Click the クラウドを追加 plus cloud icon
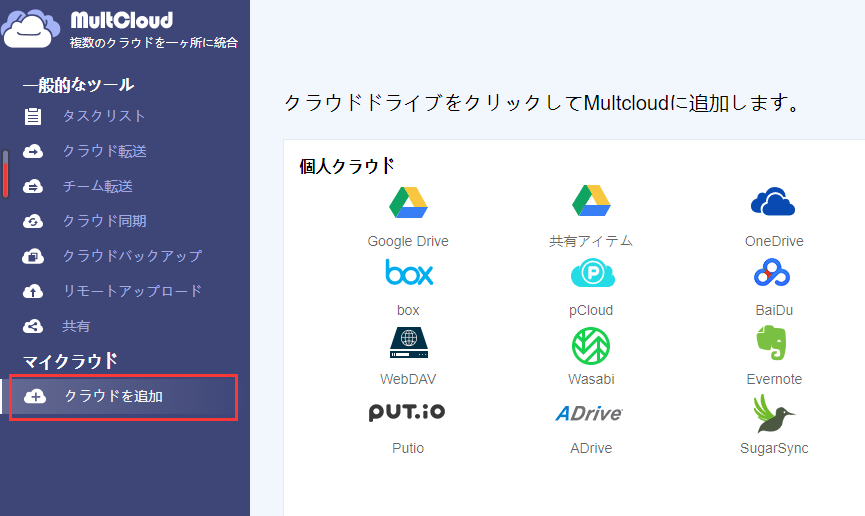This screenshot has width=865, height=516. point(35,396)
